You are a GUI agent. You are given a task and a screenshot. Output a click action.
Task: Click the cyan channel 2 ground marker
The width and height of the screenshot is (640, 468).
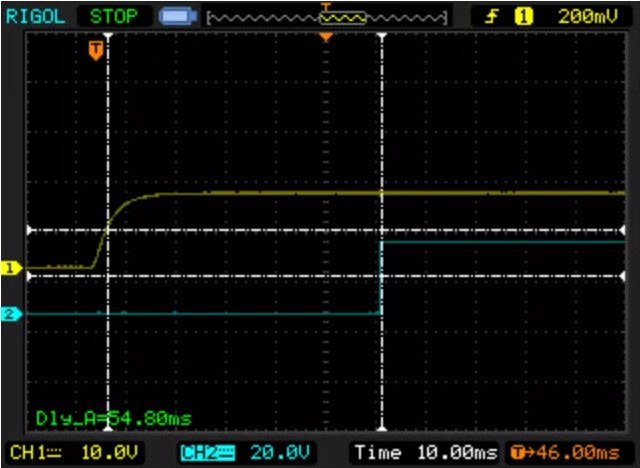11,314
